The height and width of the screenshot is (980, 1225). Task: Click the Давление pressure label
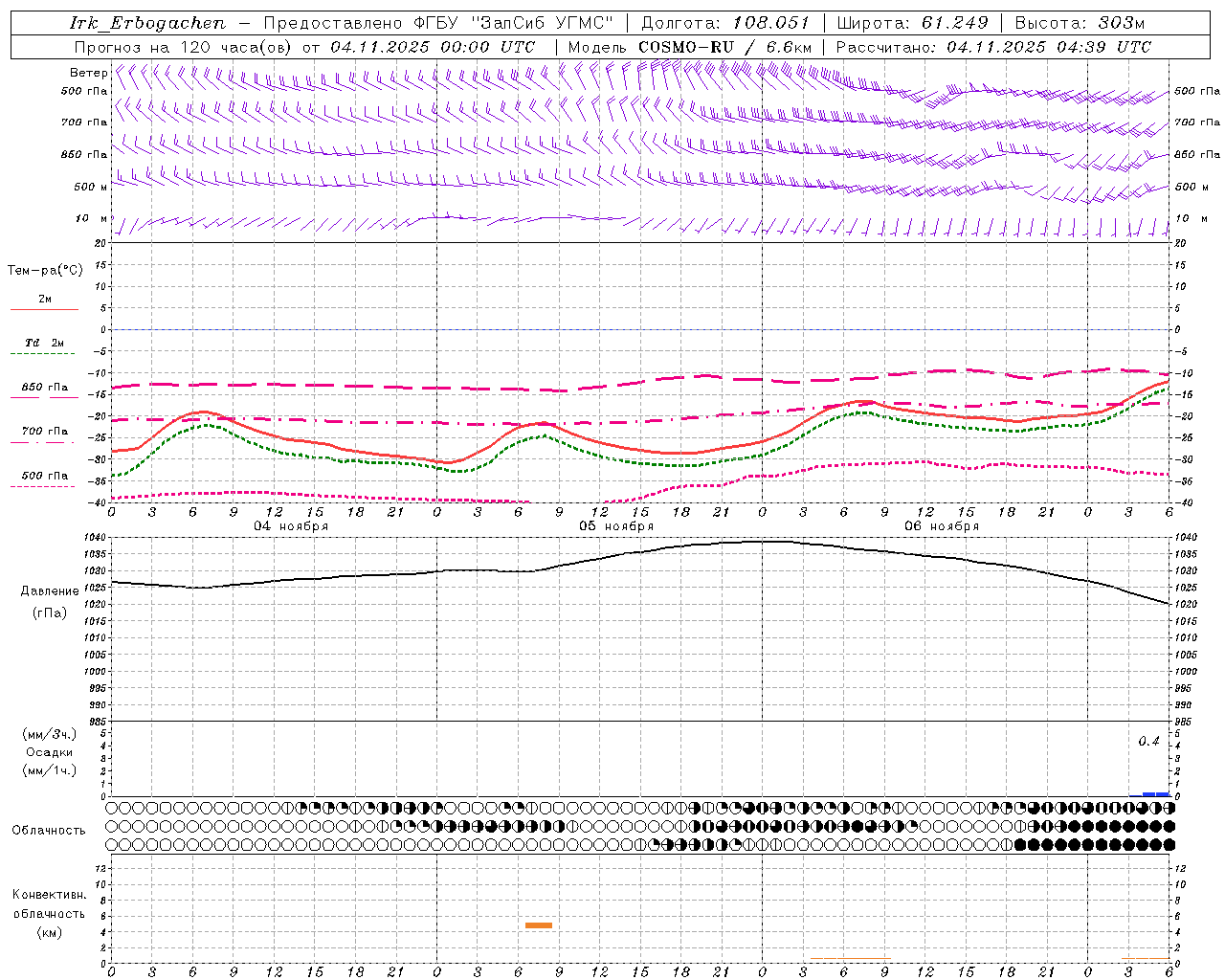[x=50, y=591]
